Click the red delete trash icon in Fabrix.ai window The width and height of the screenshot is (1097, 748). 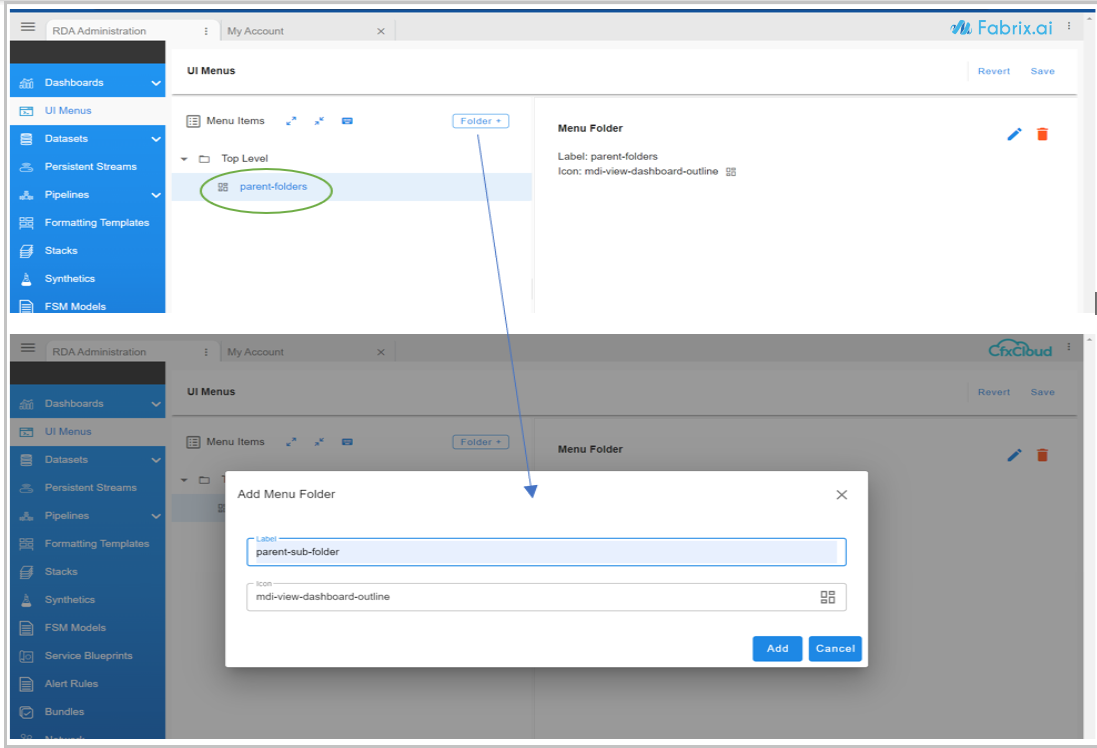click(1042, 134)
